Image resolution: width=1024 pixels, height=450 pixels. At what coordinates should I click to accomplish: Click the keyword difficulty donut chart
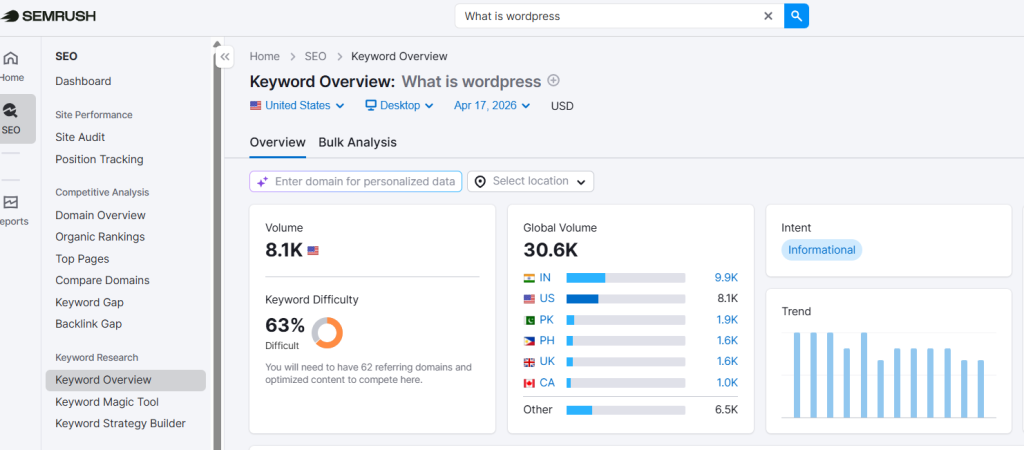click(327, 332)
